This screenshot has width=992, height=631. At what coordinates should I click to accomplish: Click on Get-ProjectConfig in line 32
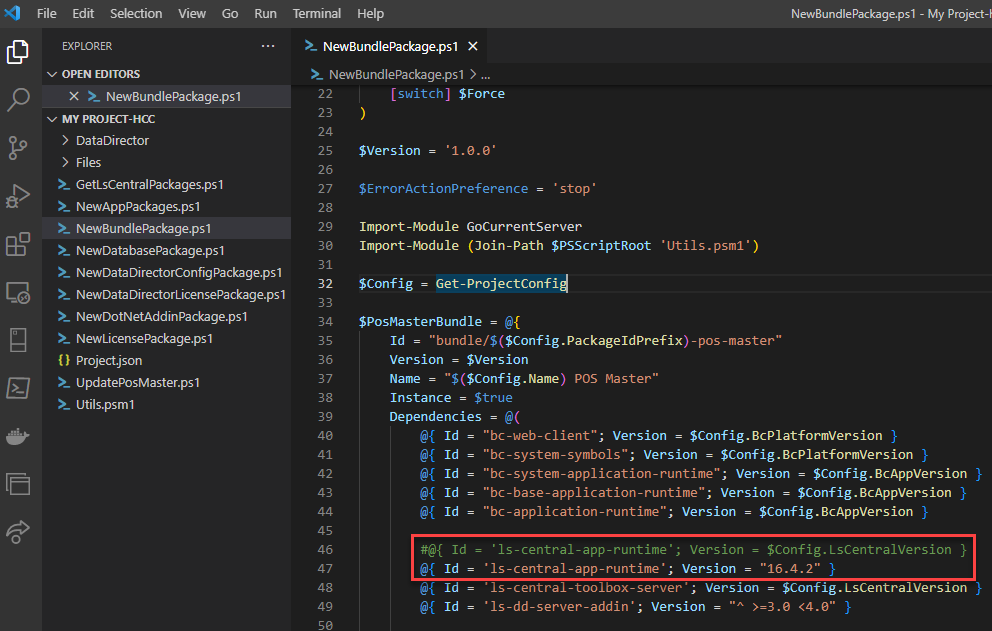501,284
